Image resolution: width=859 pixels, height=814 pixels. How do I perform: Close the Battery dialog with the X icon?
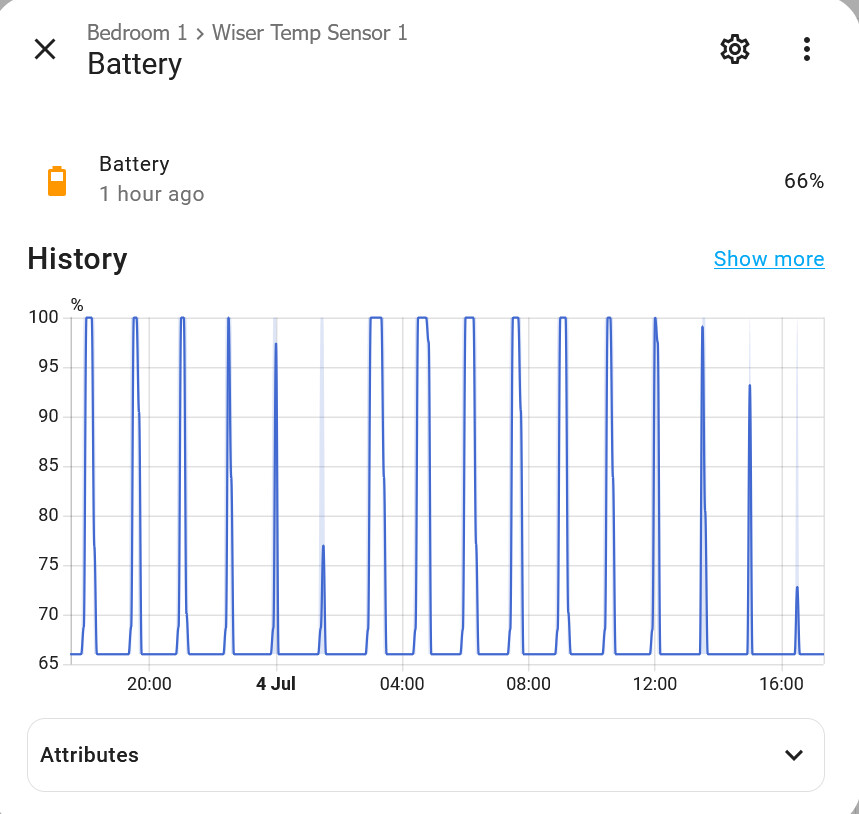45,49
